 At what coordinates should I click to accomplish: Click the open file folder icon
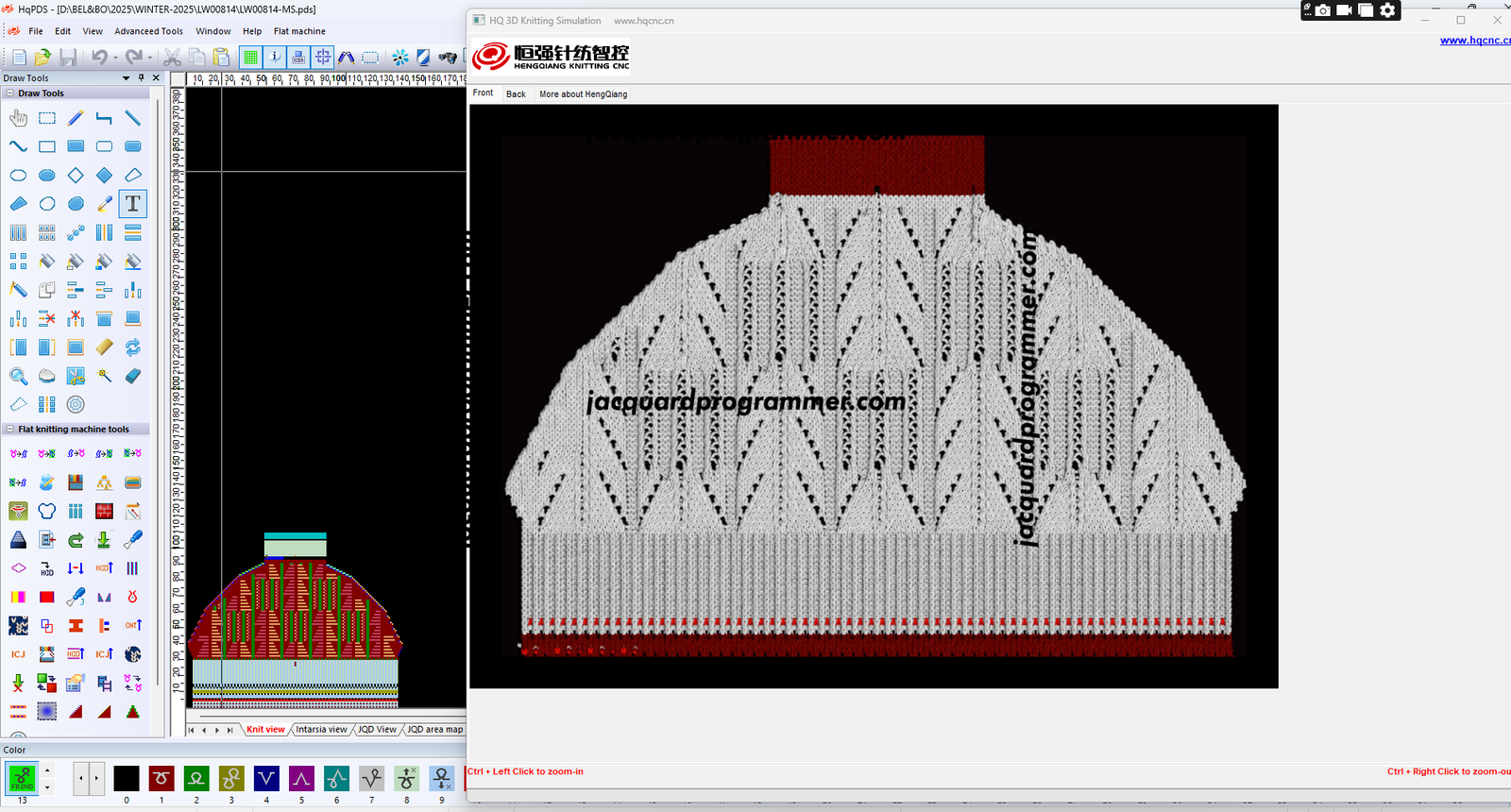pyautogui.click(x=42, y=58)
